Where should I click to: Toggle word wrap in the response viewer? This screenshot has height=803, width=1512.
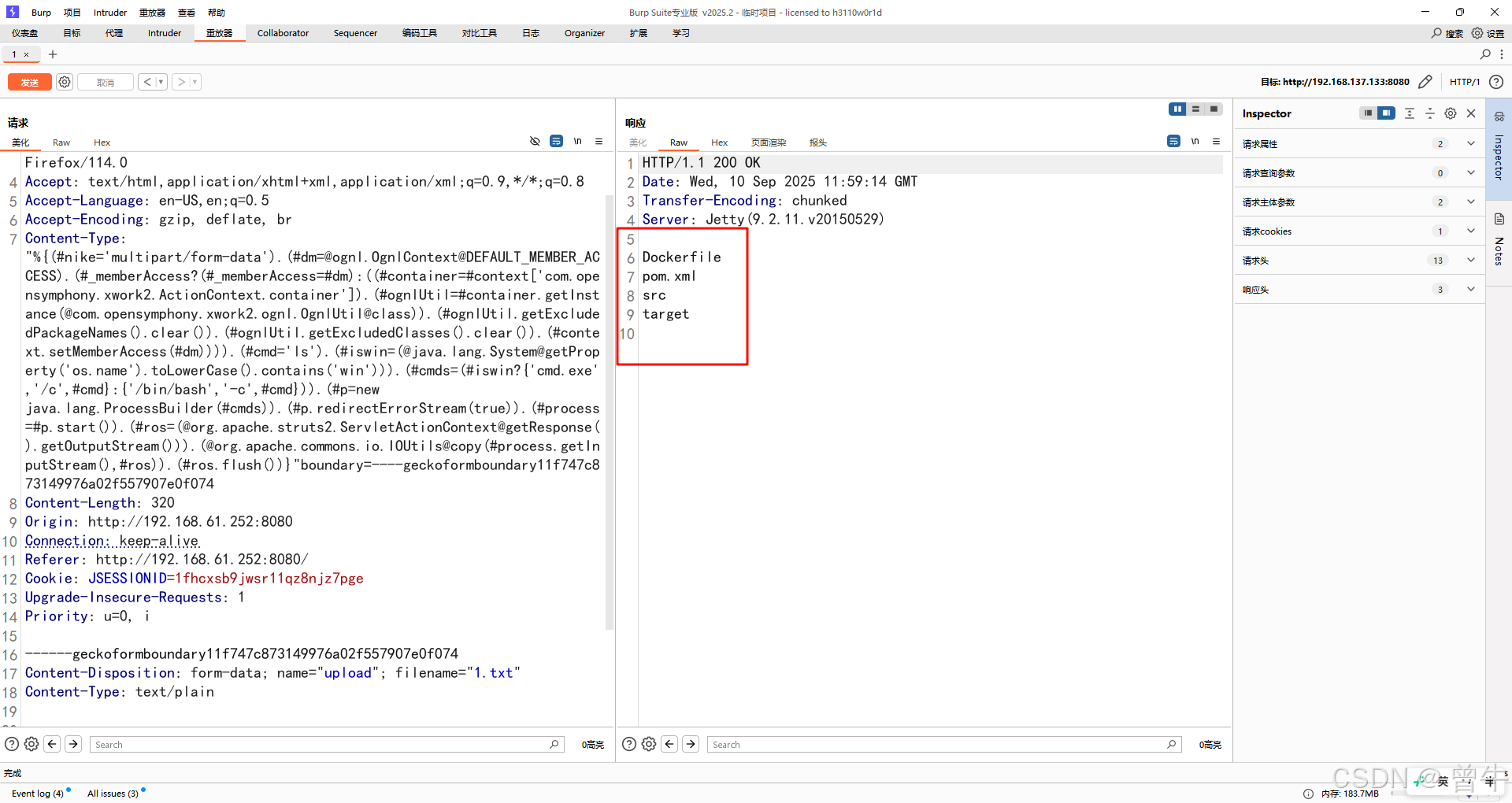click(1173, 141)
